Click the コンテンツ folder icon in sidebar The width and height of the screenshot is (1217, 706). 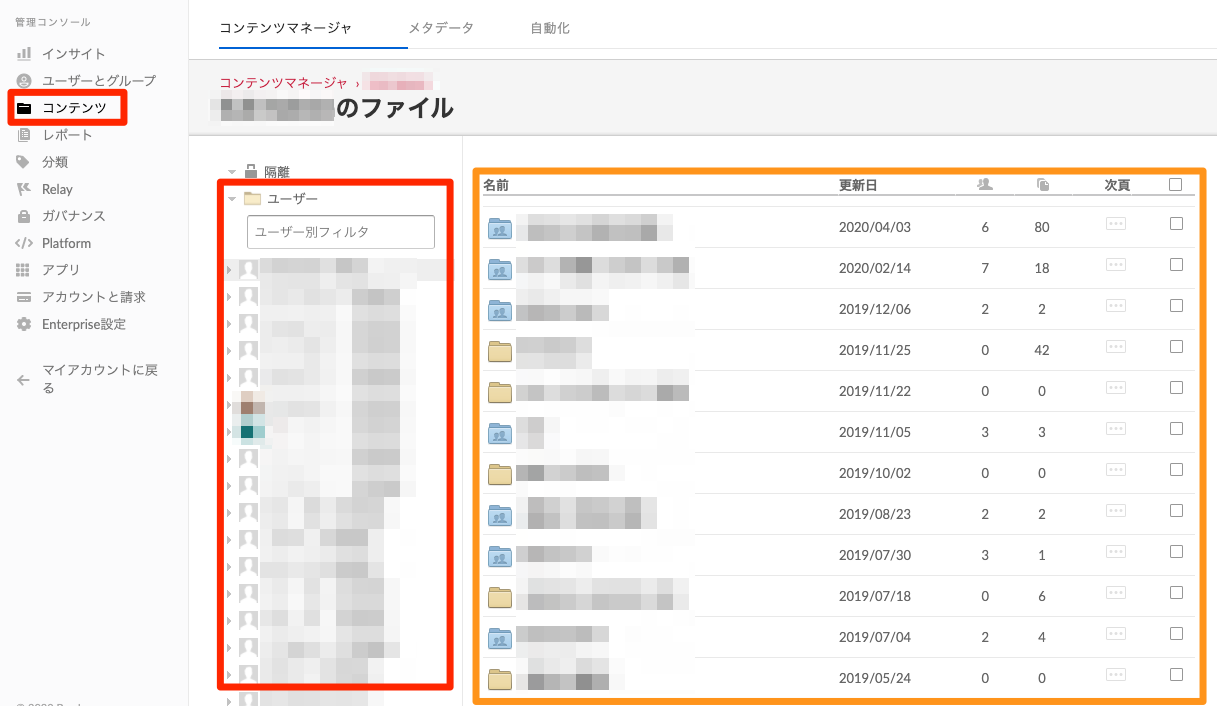(x=24, y=107)
